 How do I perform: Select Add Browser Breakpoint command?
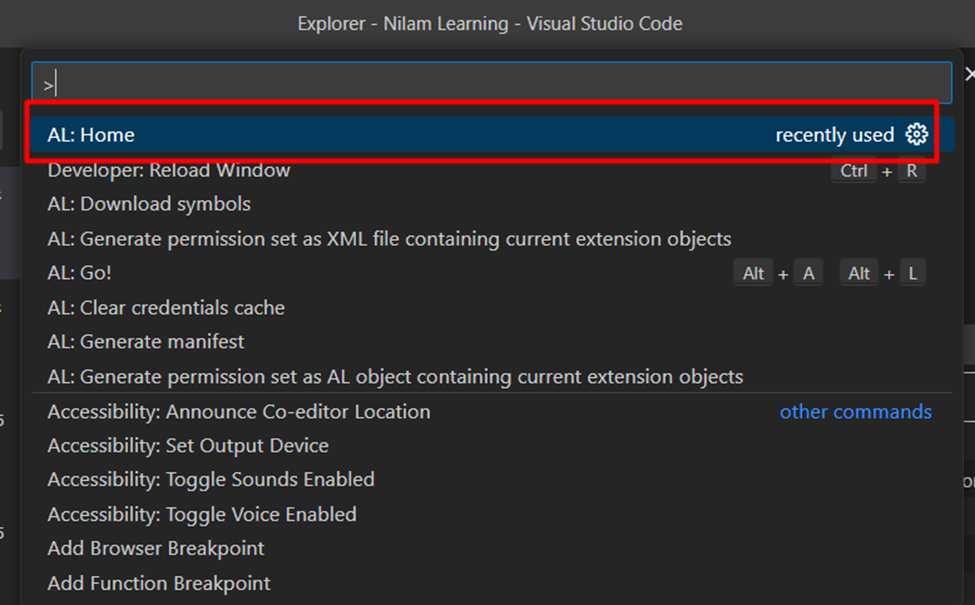pos(492,548)
